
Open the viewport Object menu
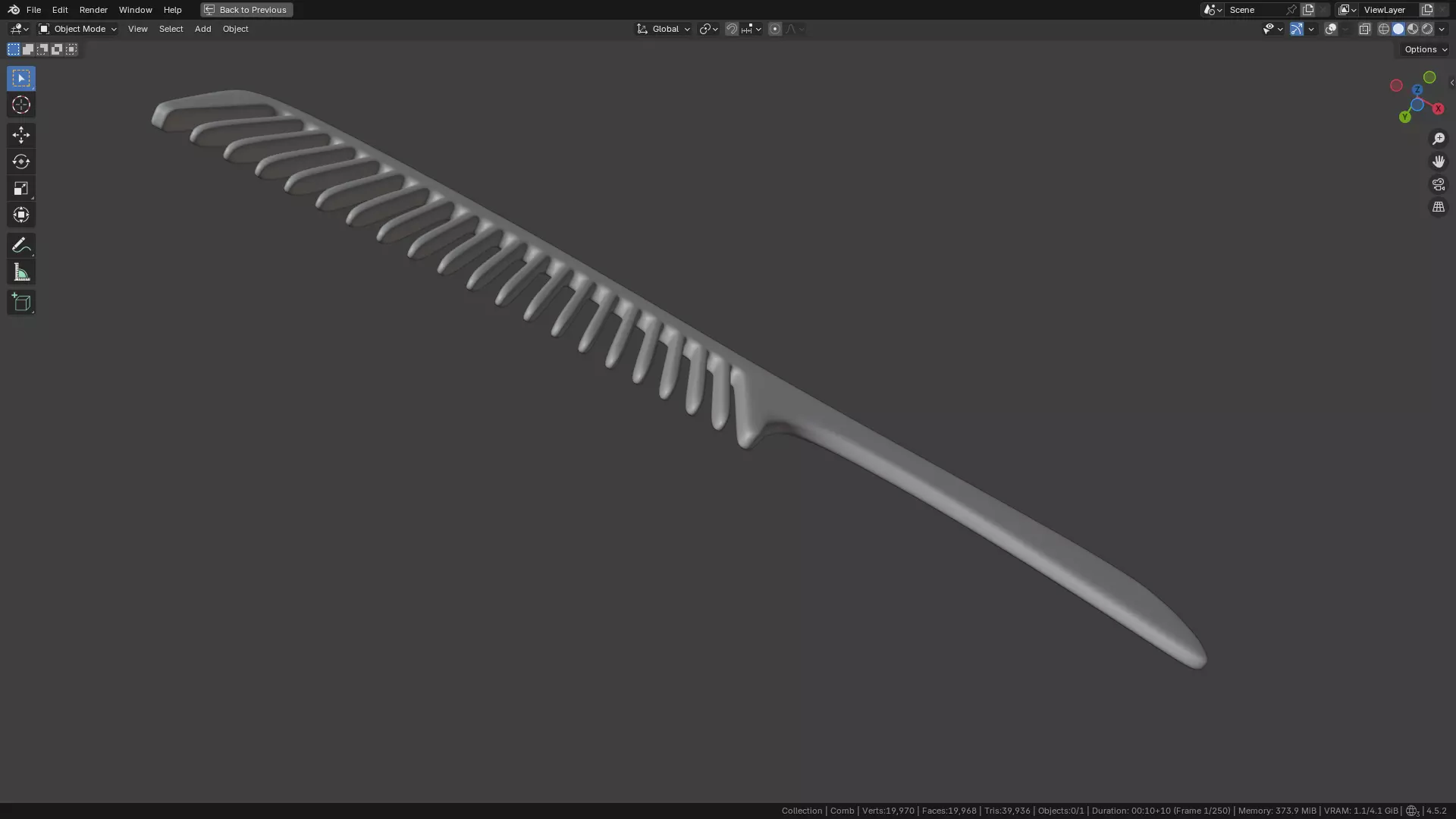235,29
